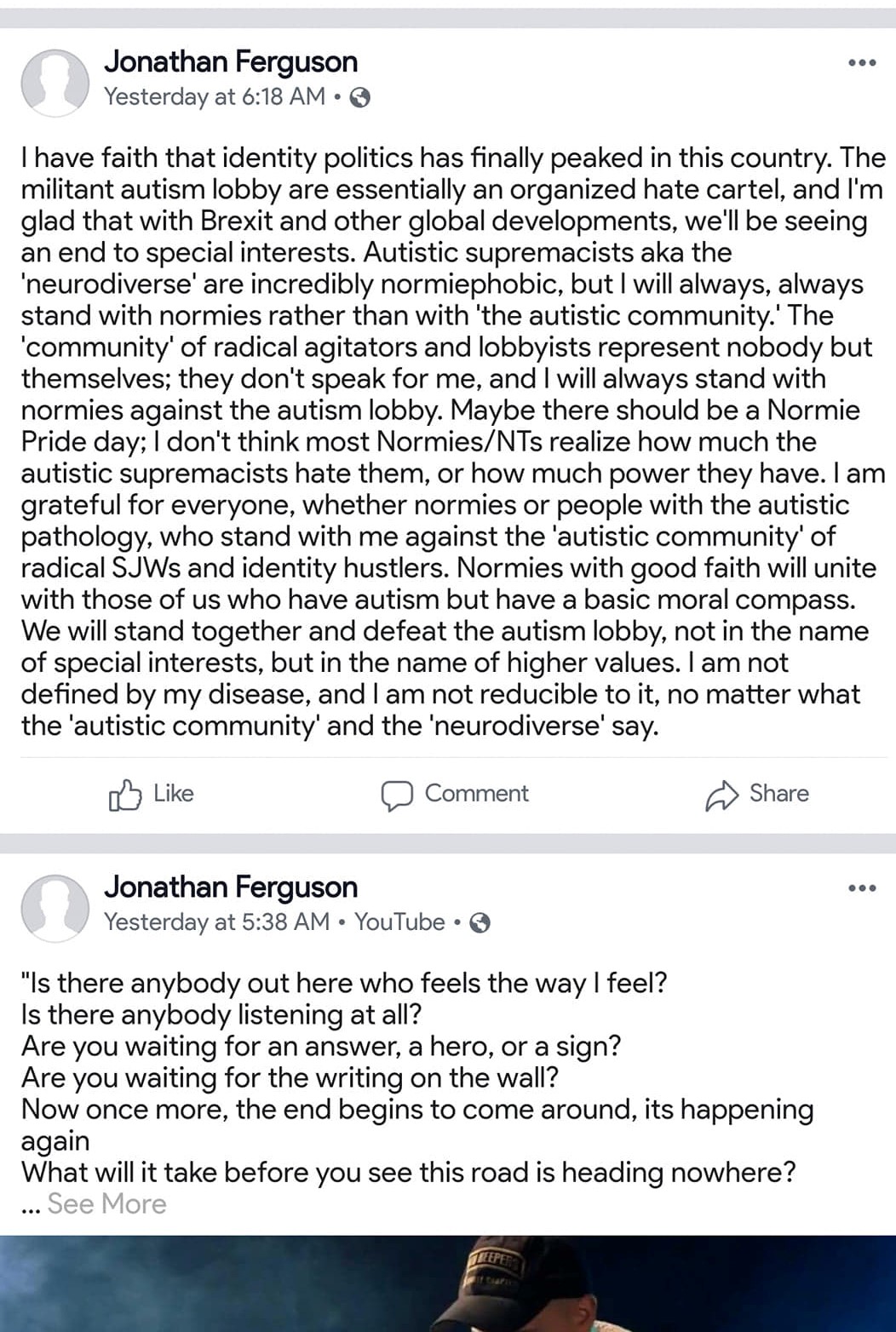Viewport: 896px width, 1332px height.
Task: Open the three-dot menu on 5:38 AM post
Action: 862,888
